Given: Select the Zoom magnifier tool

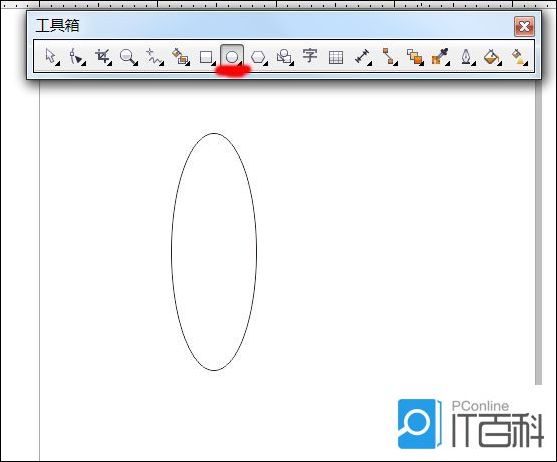Looking at the screenshot, I should pos(128,56).
